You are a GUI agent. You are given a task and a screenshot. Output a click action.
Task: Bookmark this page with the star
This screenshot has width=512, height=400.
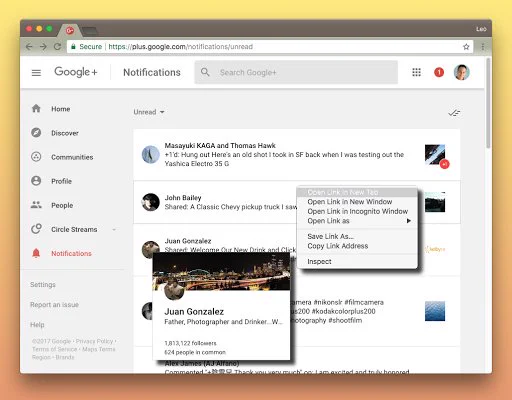[x=466, y=47]
